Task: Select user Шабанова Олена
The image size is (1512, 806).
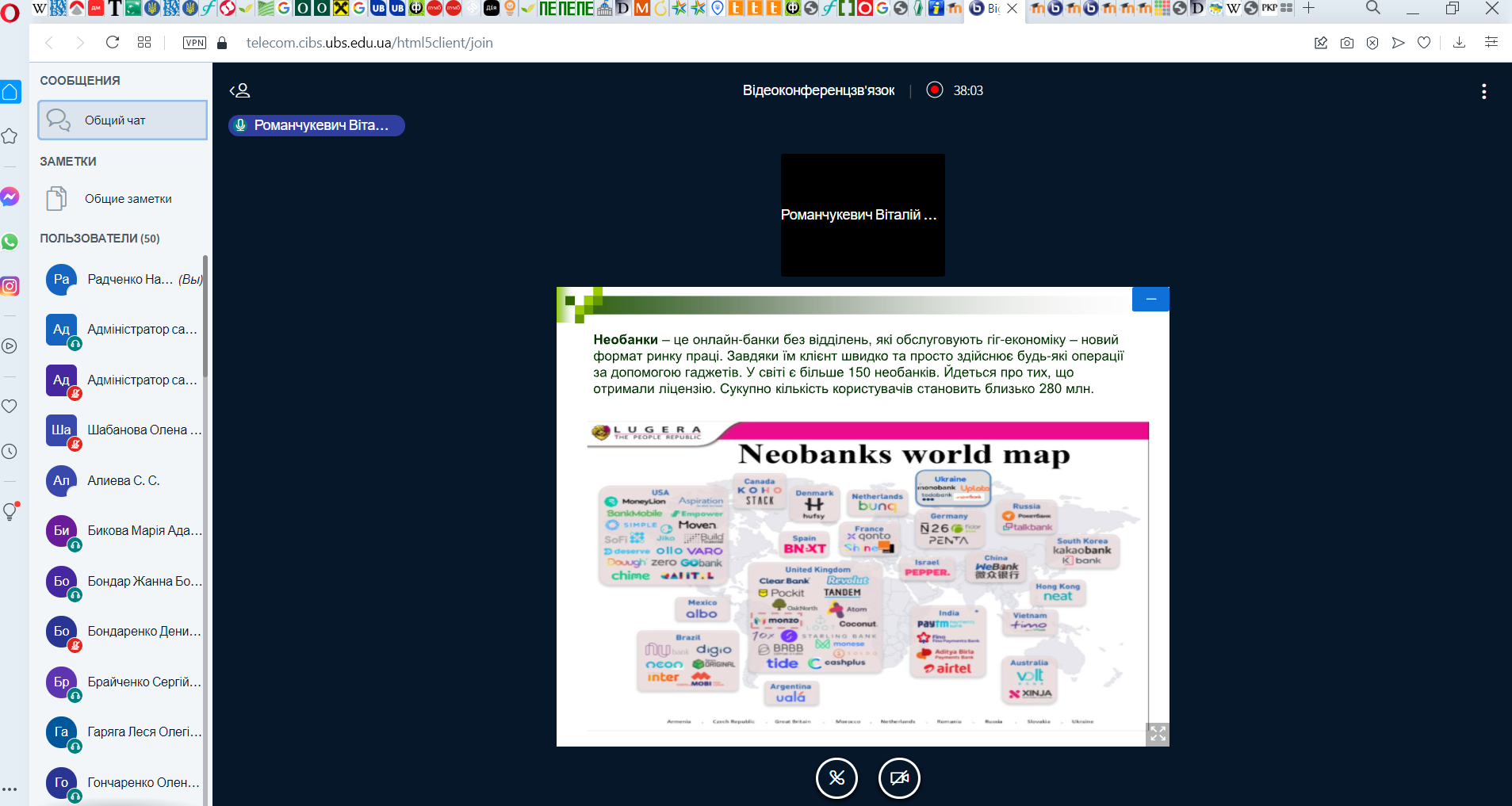Action: (124, 430)
